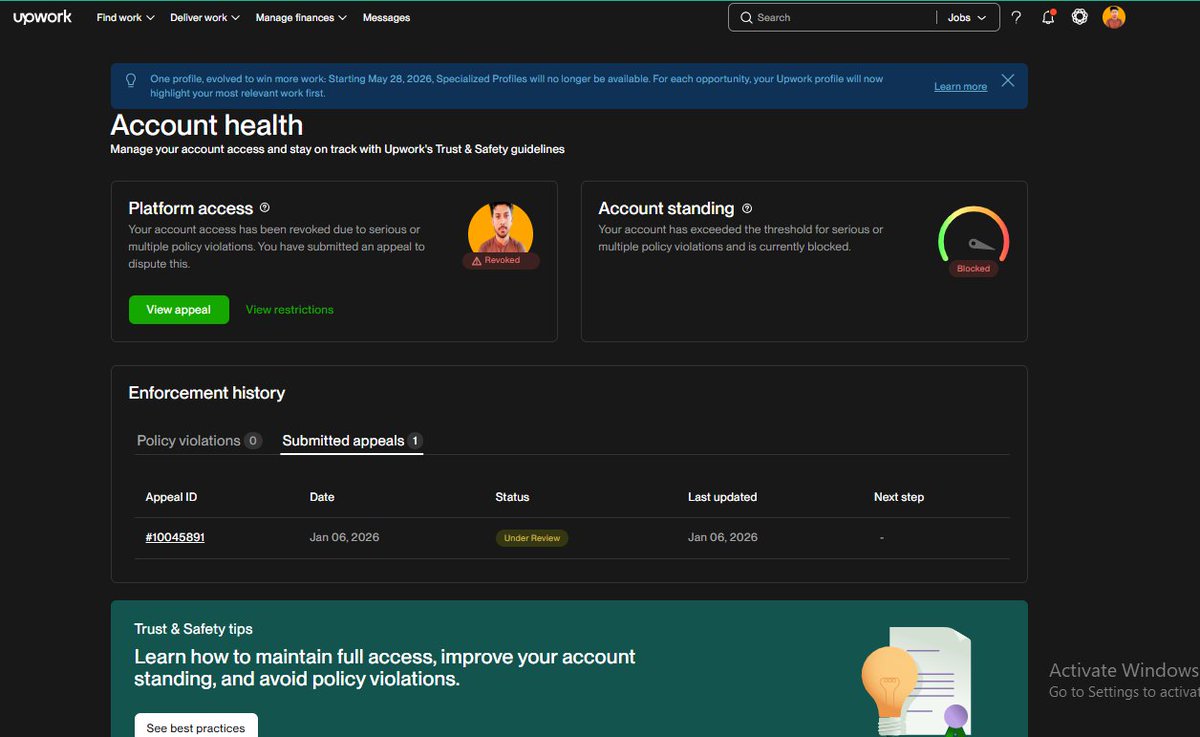Click the magnifying glass search icon
1200x737 pixels.
point(747,18)
